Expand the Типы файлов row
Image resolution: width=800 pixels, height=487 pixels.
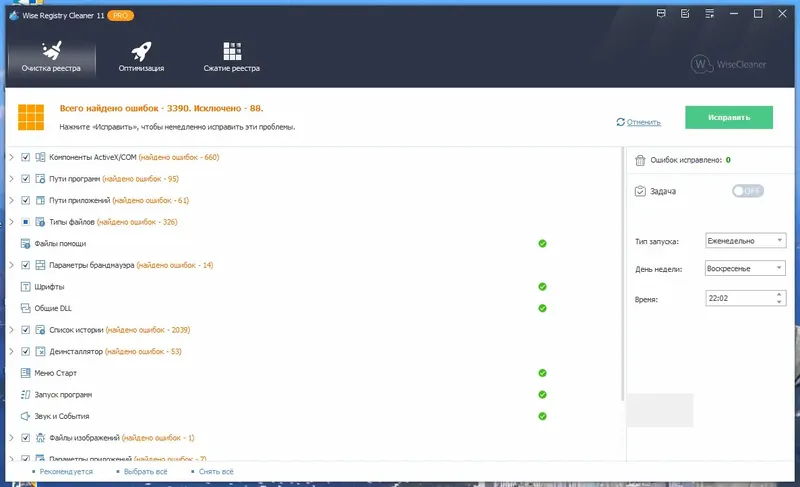tap(11, 222)
